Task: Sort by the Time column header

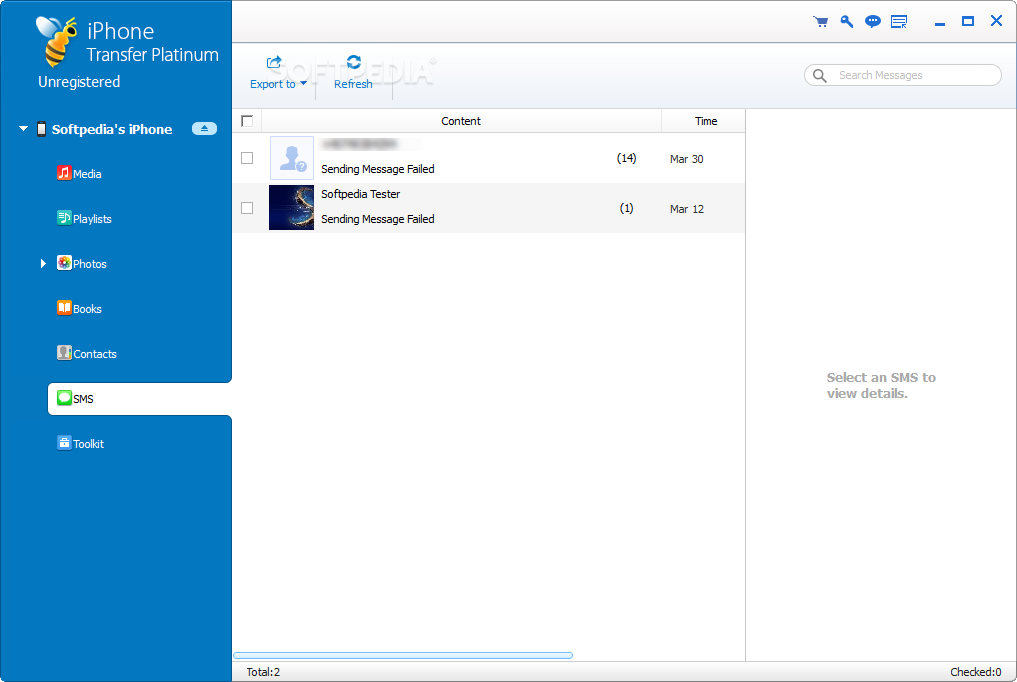Action: click(x=706, y=121)
